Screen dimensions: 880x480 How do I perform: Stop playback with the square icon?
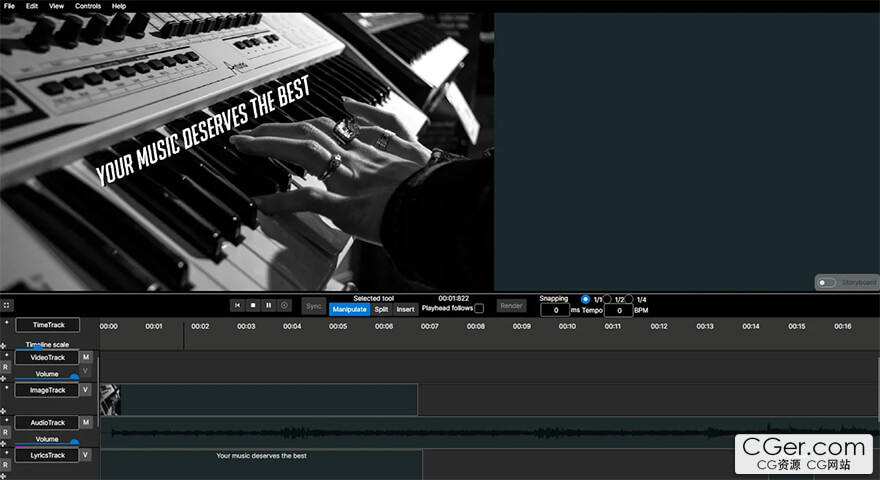(x=253, y=305)
